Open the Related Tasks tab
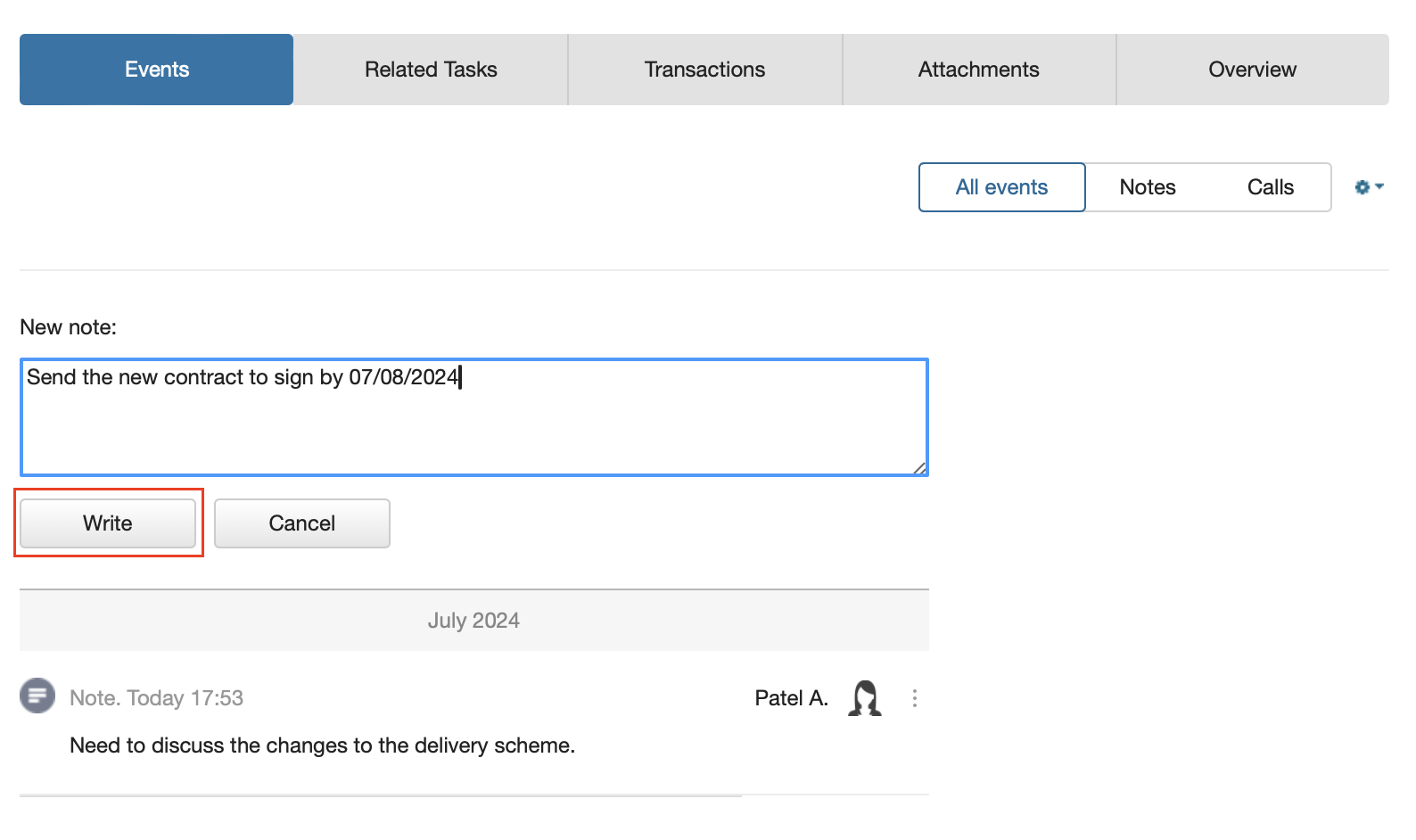1416x840 pixels. (431, 70)
